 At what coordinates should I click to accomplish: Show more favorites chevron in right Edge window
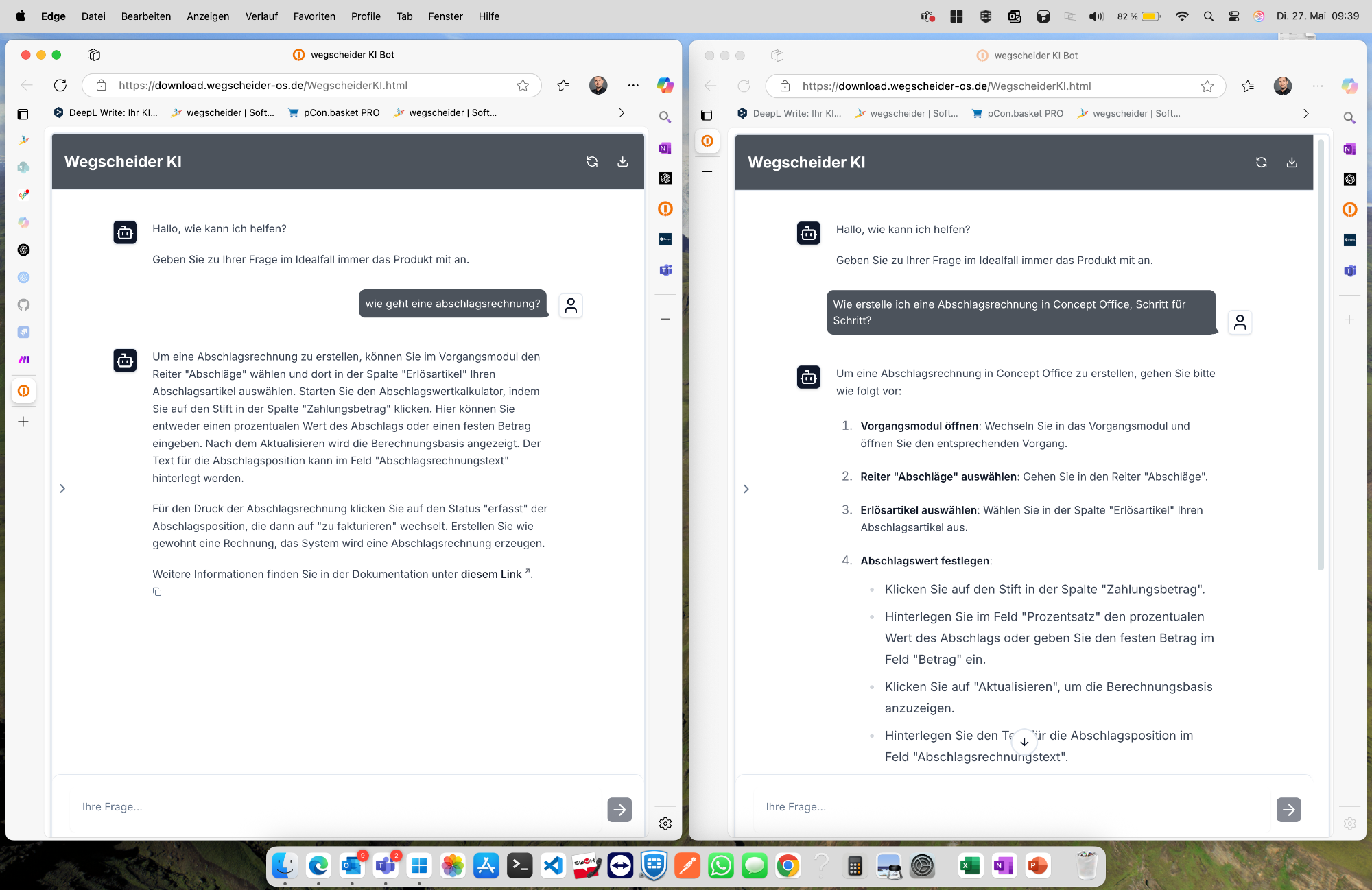[x=1306, y=113]
